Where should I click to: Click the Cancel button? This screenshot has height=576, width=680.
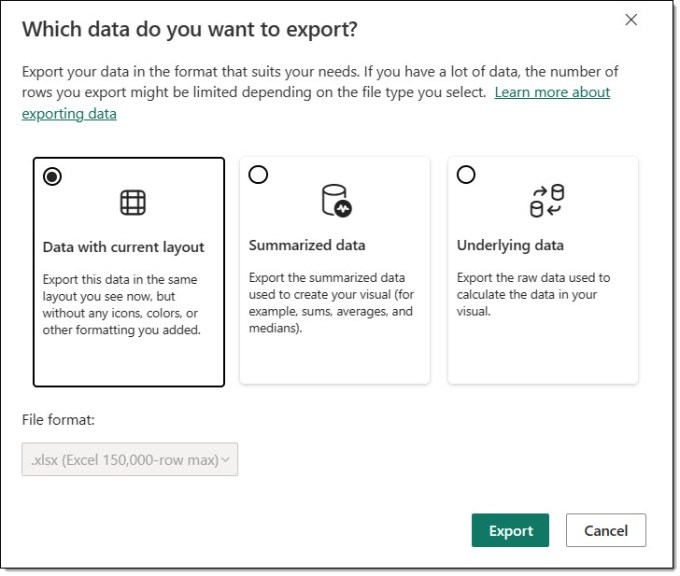[606, 530]
